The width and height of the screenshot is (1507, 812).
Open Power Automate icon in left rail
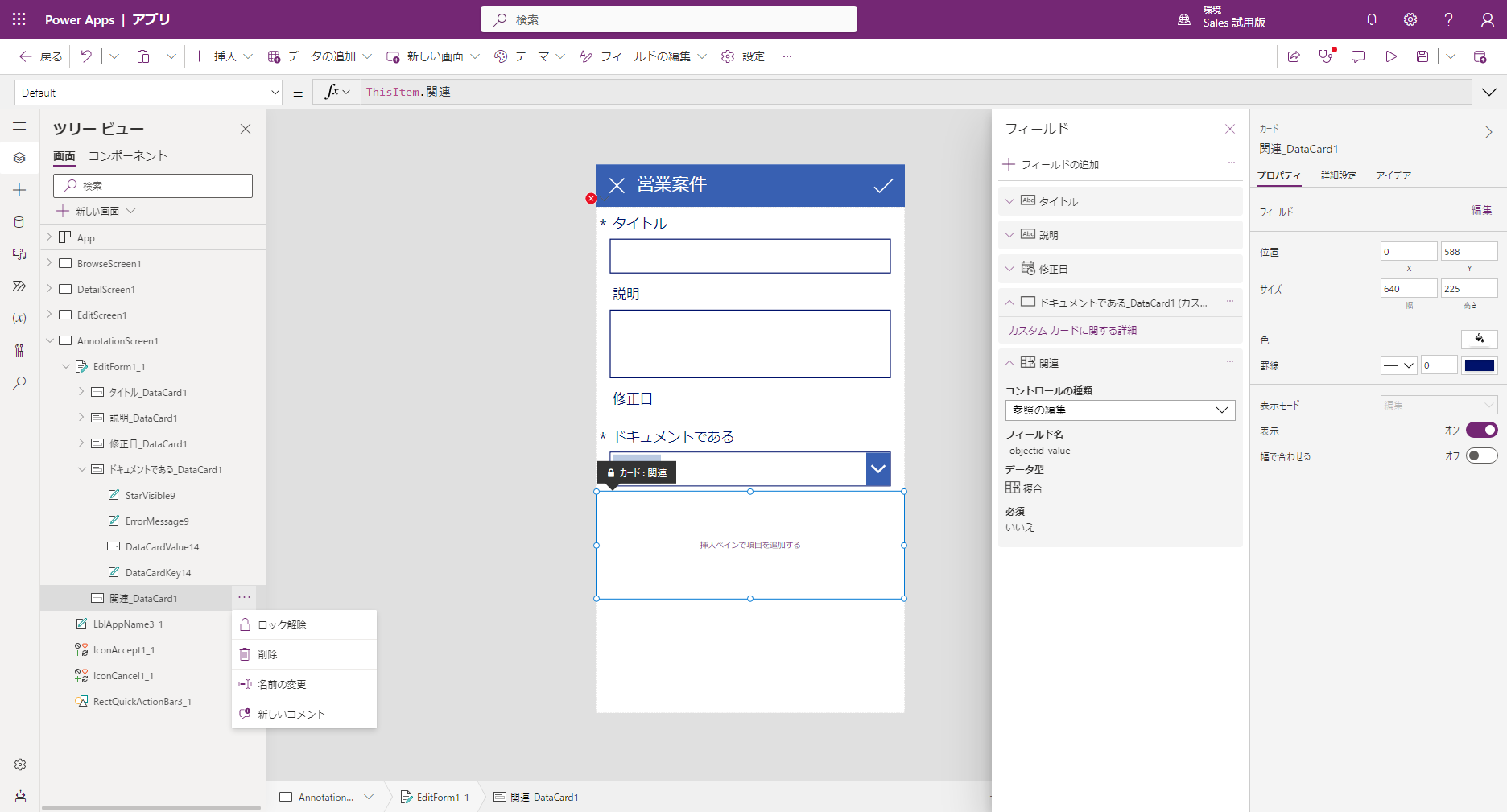tap(19, 286)
